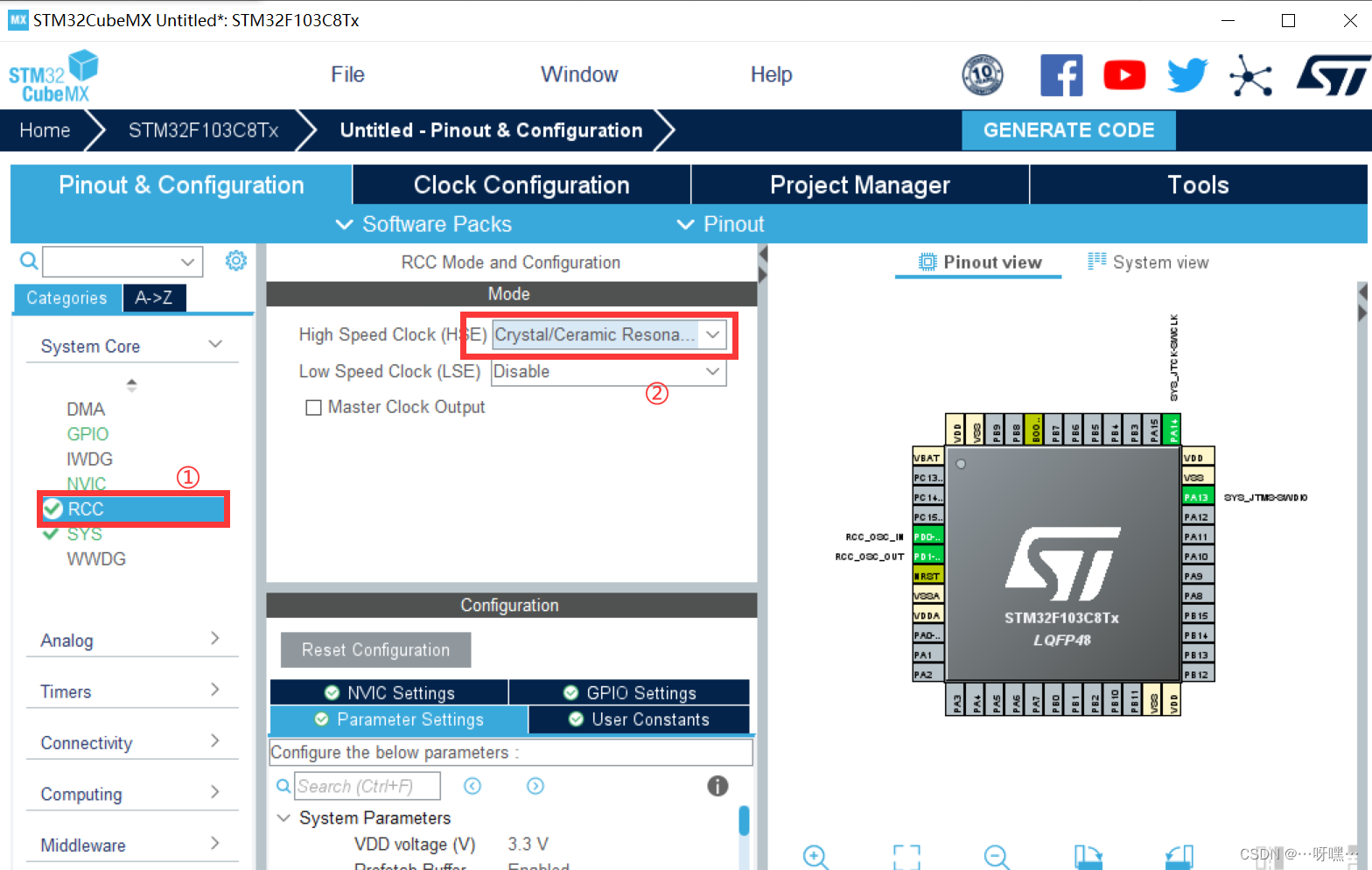Switch to the Project Manager tab
Screen dimensions: 1372x870
pos(860,185)
